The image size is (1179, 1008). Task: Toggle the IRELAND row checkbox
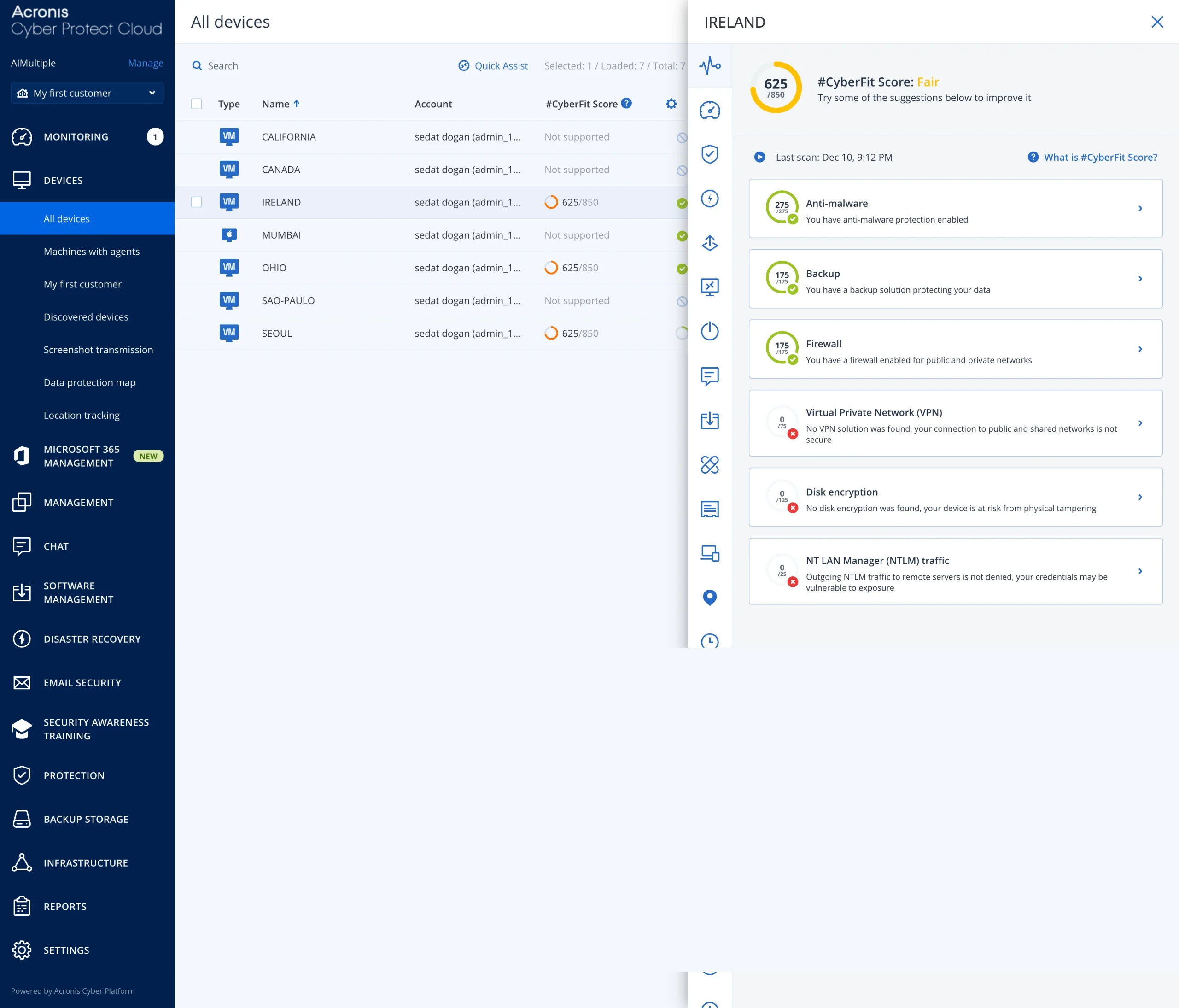(196, 202)
